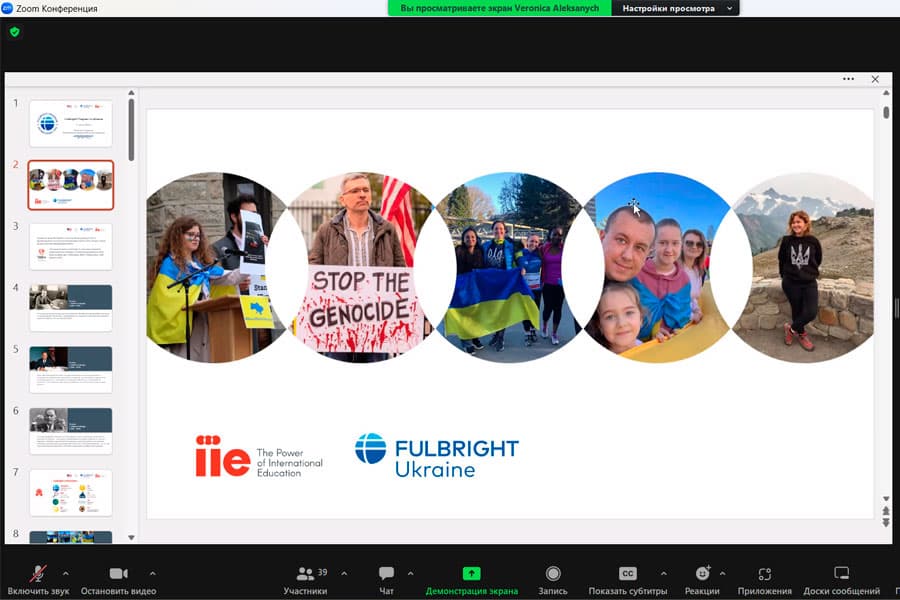Expand subtitles options arrow
The width and height of the screenshot is (900, 600).
664,573
